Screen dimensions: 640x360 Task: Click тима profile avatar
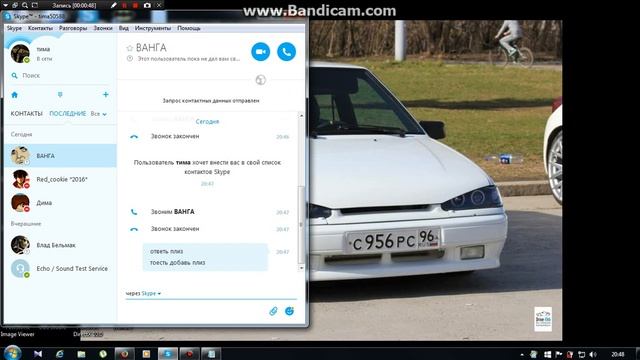pos(20,53)
